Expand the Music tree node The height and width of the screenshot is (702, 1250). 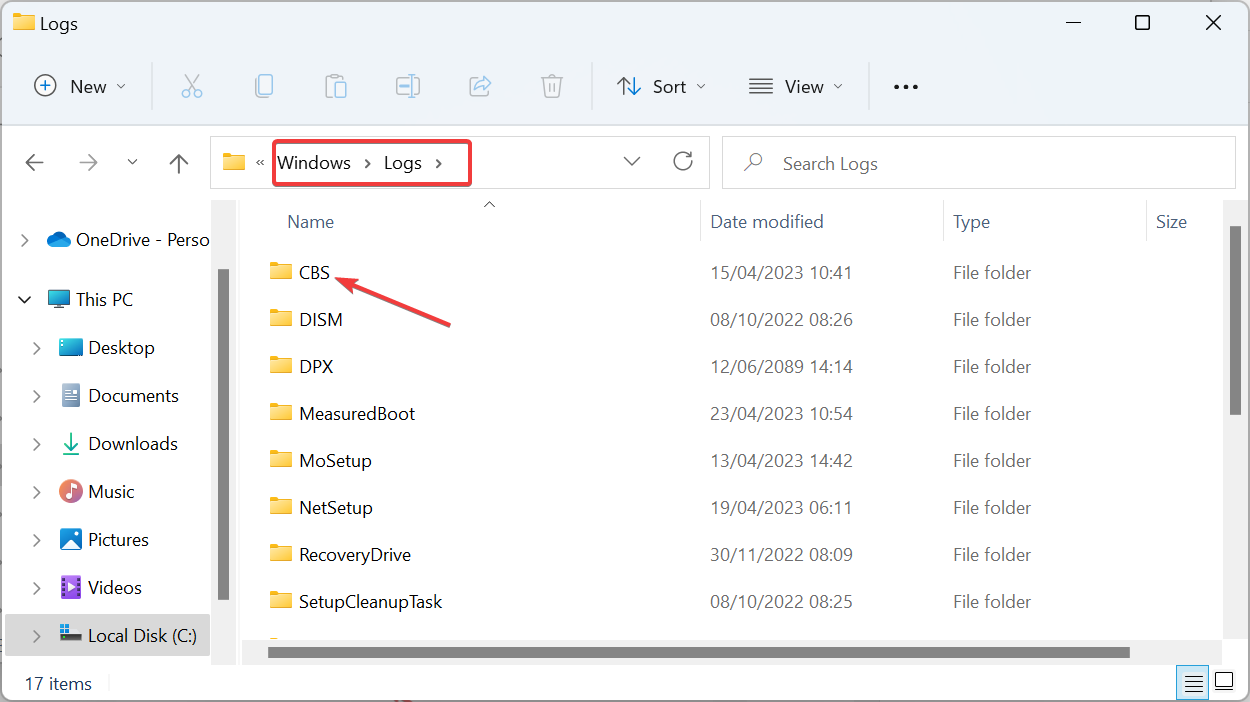[37, 492]
